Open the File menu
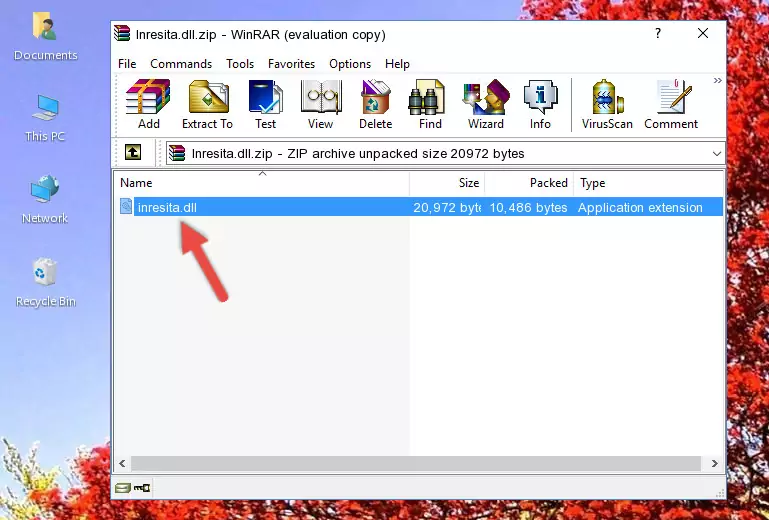The image size is (769, 520). coord(127,64)
